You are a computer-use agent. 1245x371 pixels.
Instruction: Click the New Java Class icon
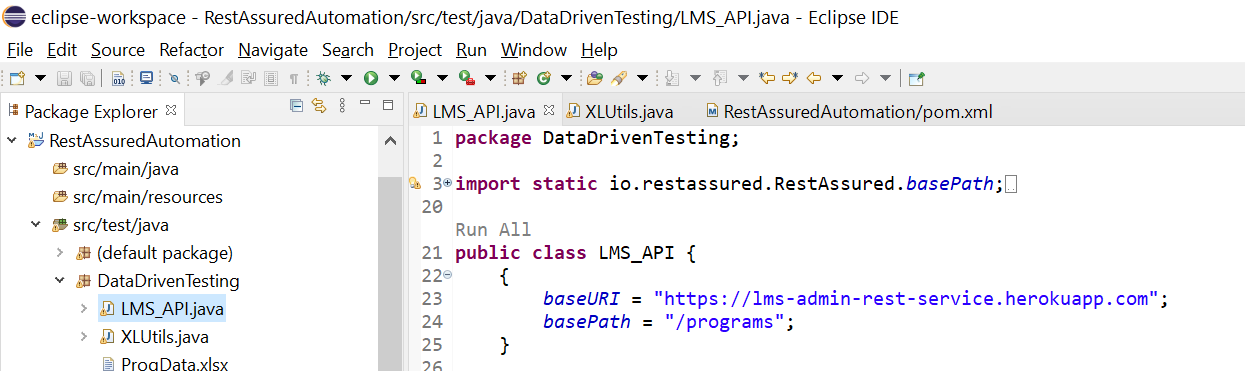(543, 78)
